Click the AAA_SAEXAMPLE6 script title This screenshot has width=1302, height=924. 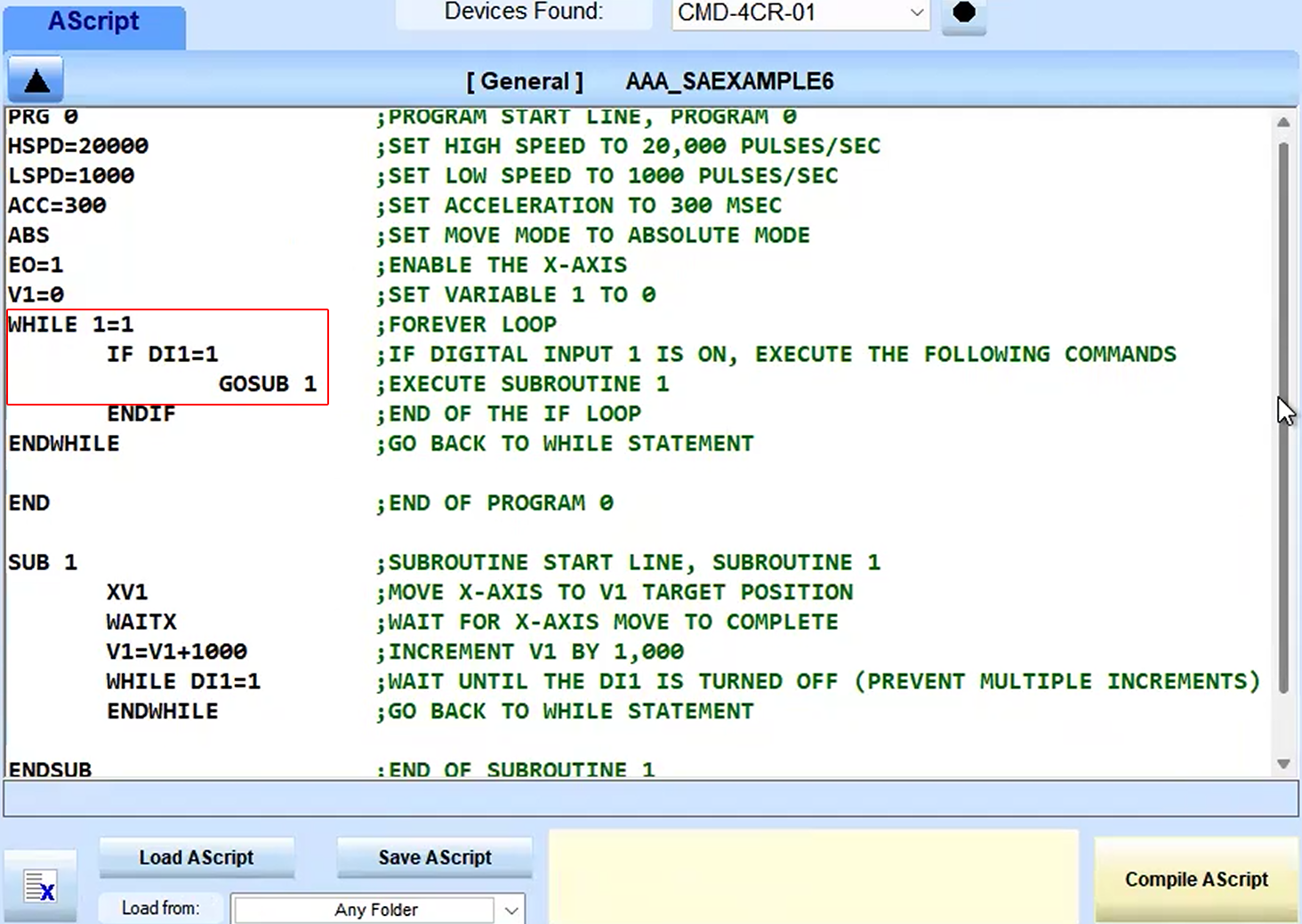coord(729,82)
